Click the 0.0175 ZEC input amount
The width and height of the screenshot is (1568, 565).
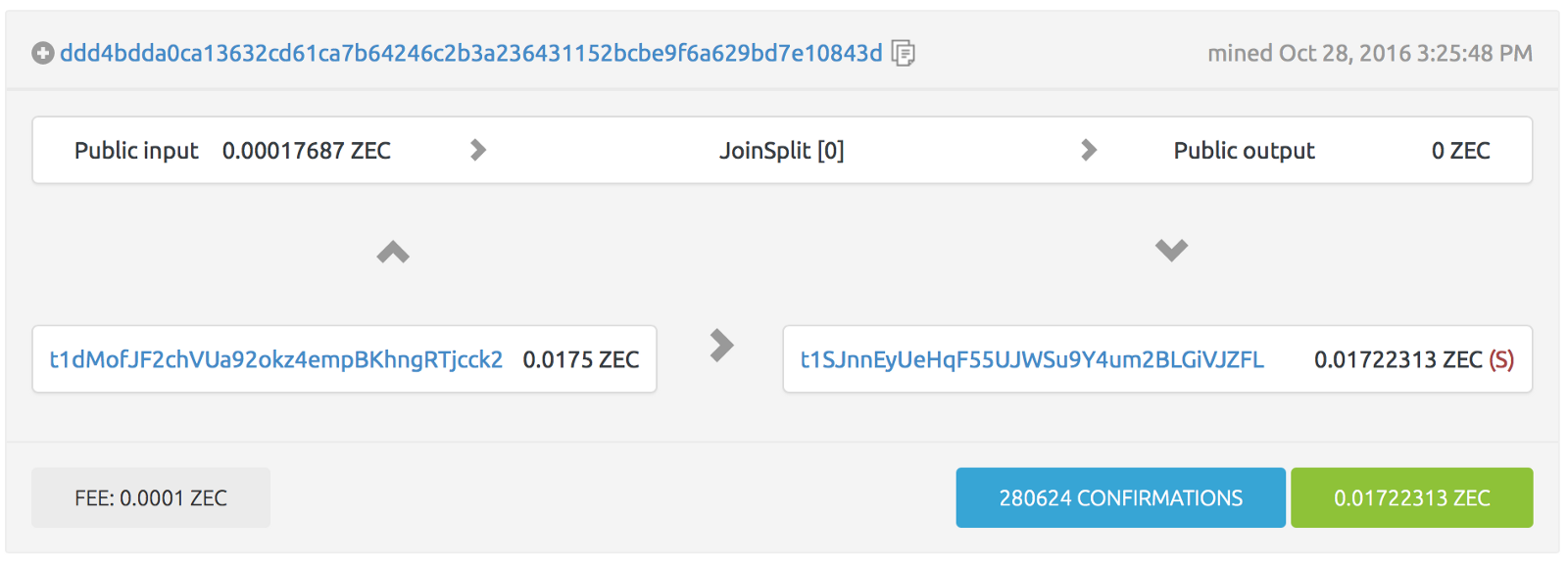580,359
